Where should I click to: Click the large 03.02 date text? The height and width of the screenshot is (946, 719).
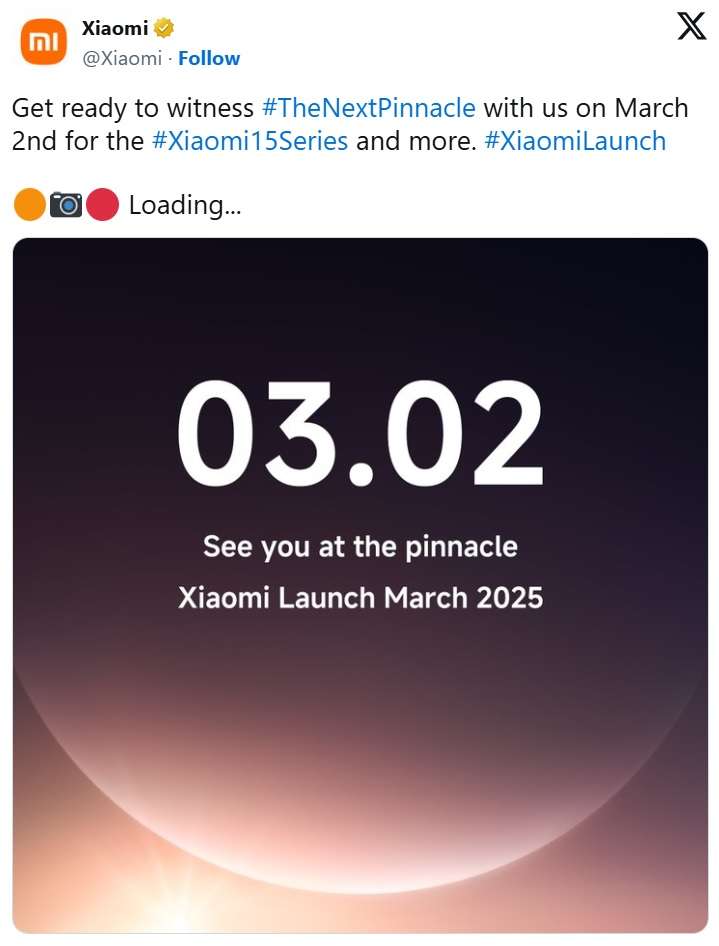pyautogui.click(x=360, y=433)
